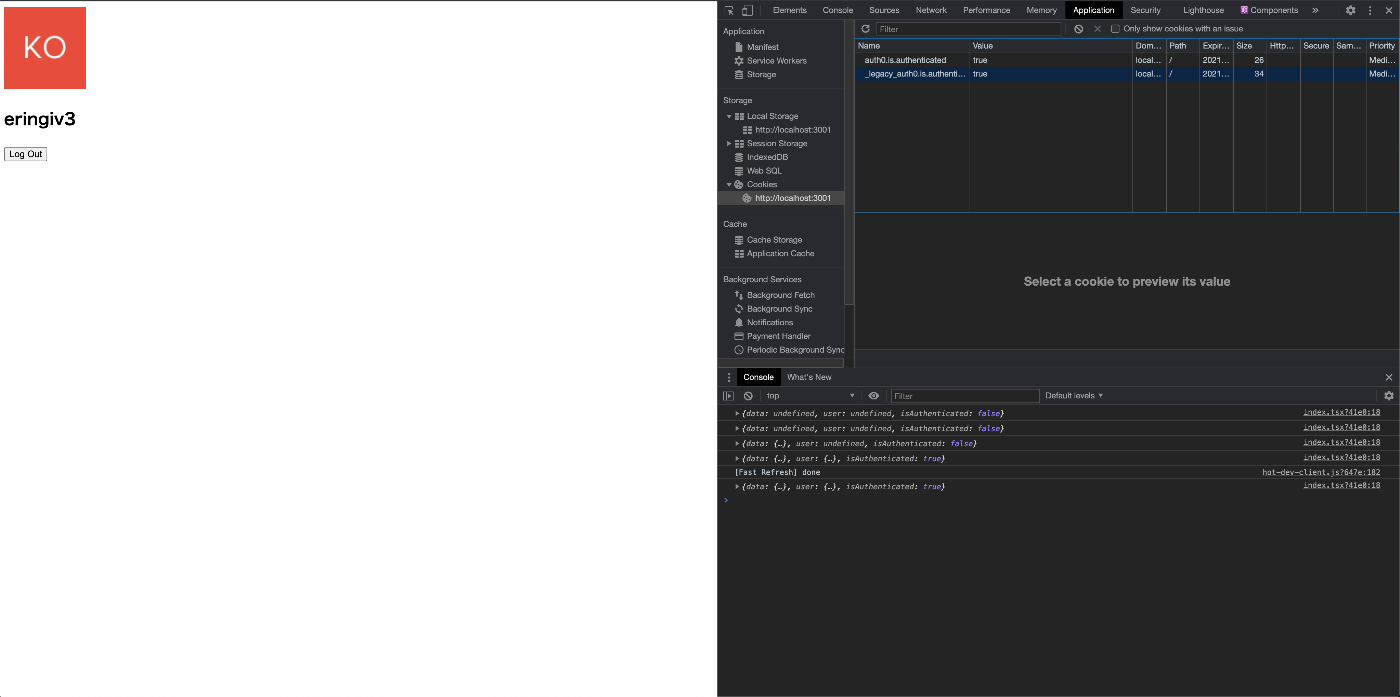
Task: Expand the Session Storage tree node
Action: pyautogui.click(x=729, y=144)
